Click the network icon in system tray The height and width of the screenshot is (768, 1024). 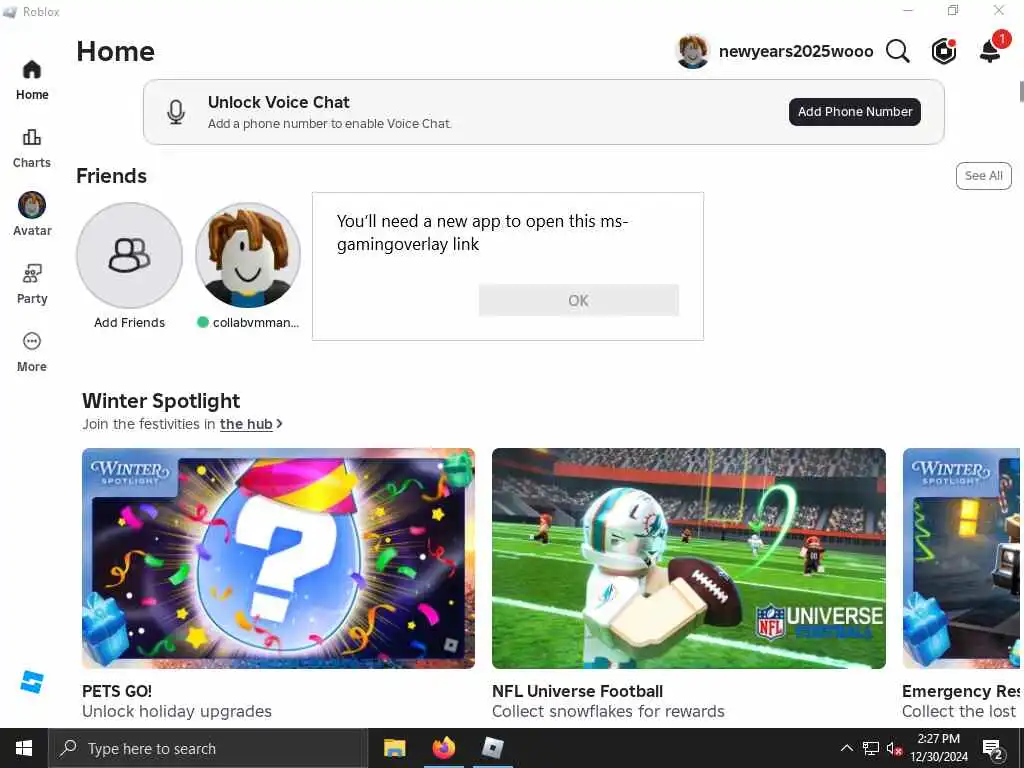tap(871, 748)
